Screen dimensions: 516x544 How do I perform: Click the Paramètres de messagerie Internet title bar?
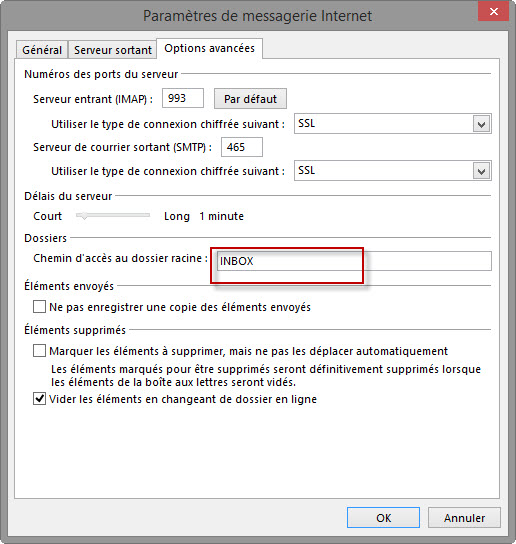point(257,16)
